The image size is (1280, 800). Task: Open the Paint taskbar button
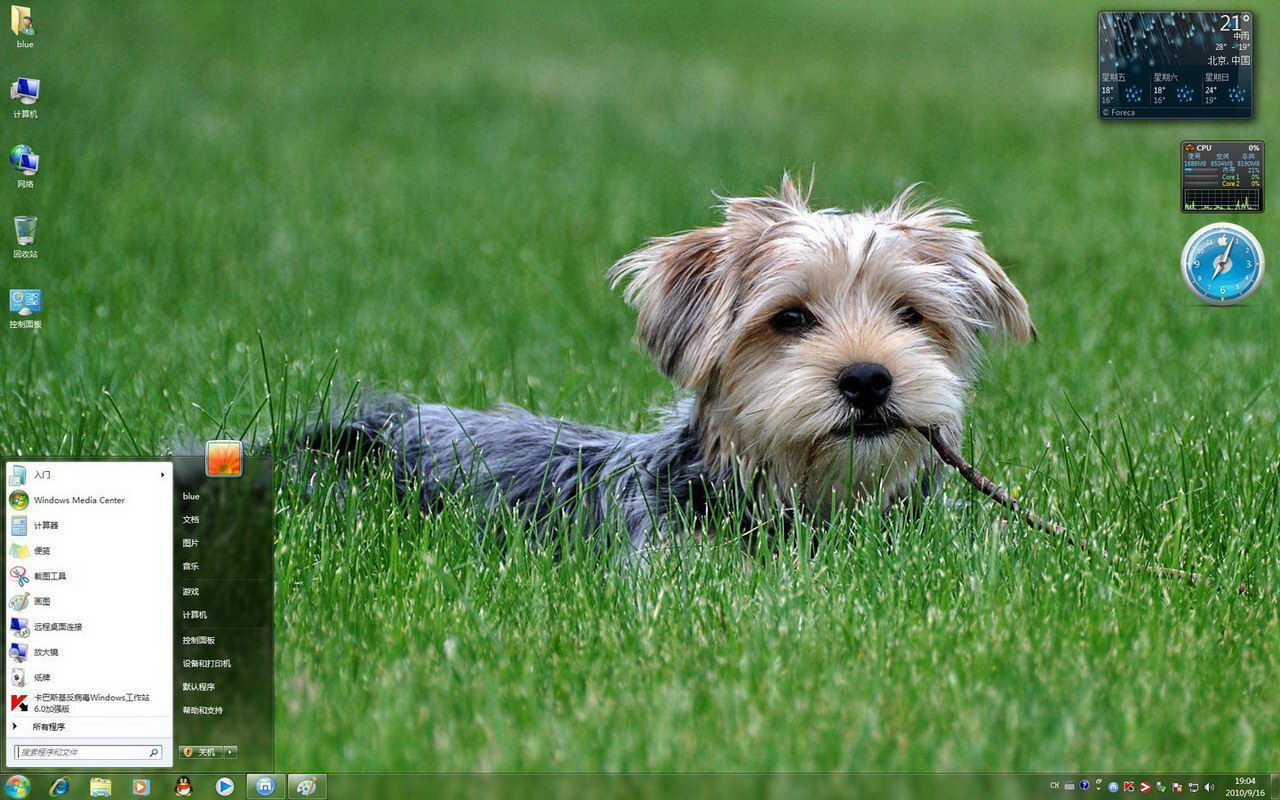(307, 786)
